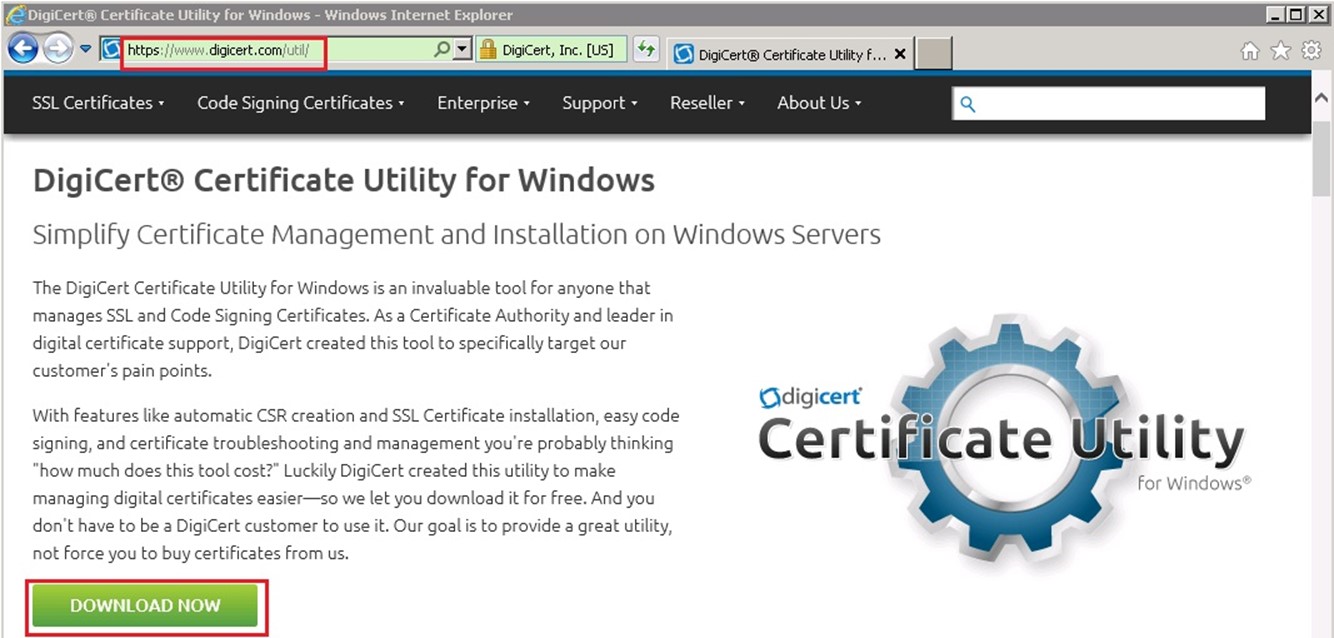This screenshot has height=638, width=1334.
Task: Click the Home icon
Action: pos(1250,51)
